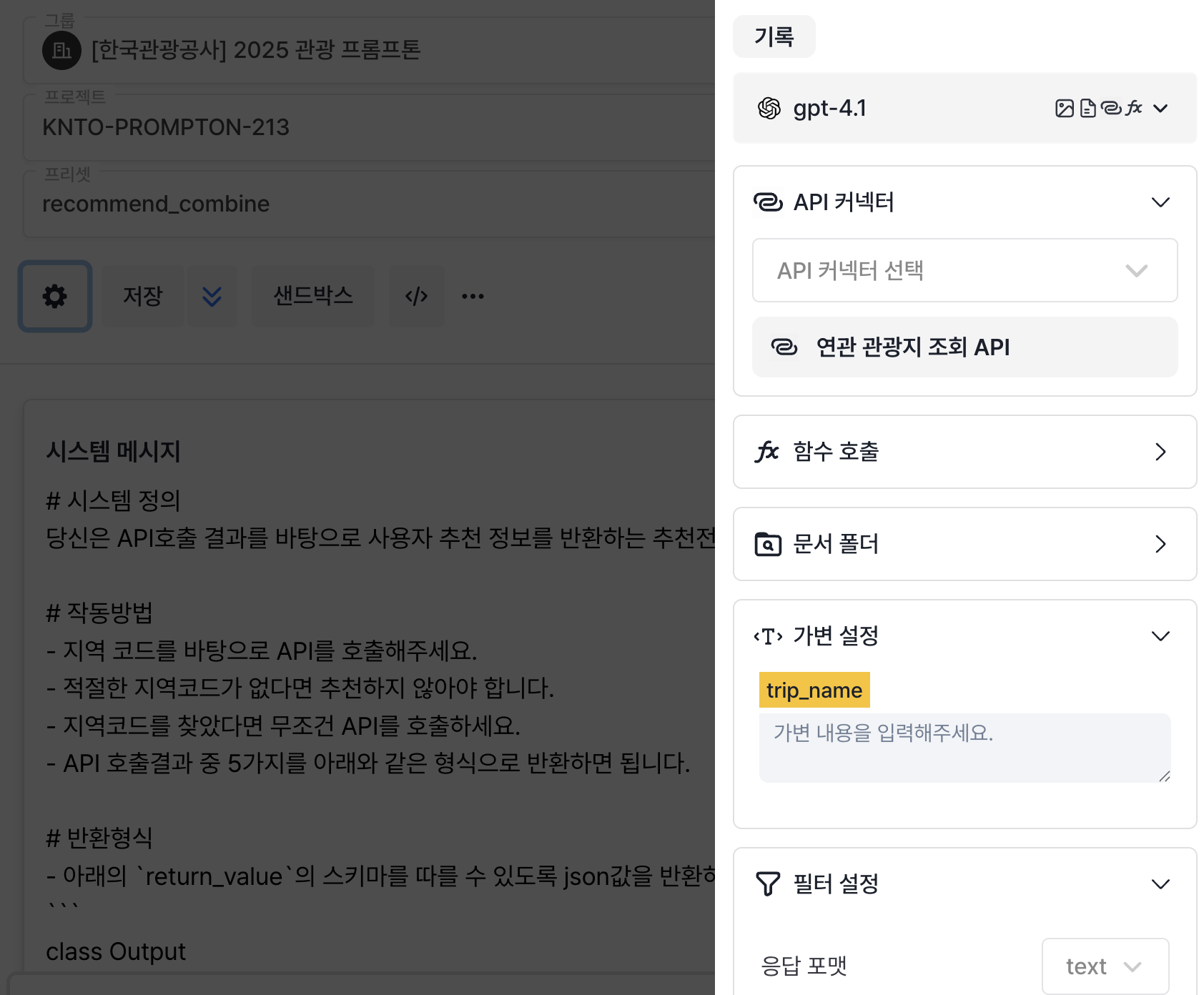
Task: Click the recommend_combine preset field
Action: click(369, 204)
